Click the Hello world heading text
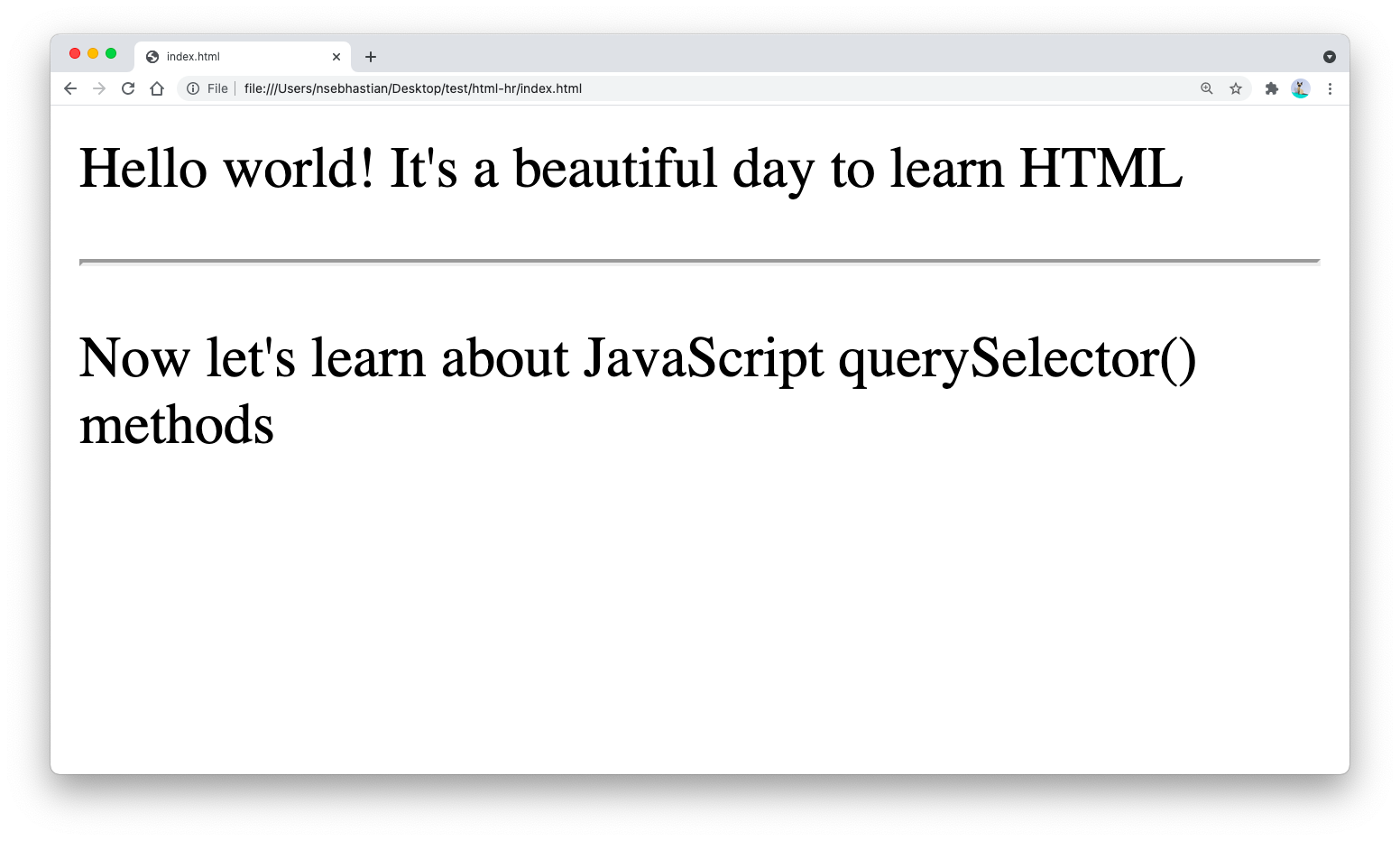This screenshot has height=841, width=1400. 630,168
